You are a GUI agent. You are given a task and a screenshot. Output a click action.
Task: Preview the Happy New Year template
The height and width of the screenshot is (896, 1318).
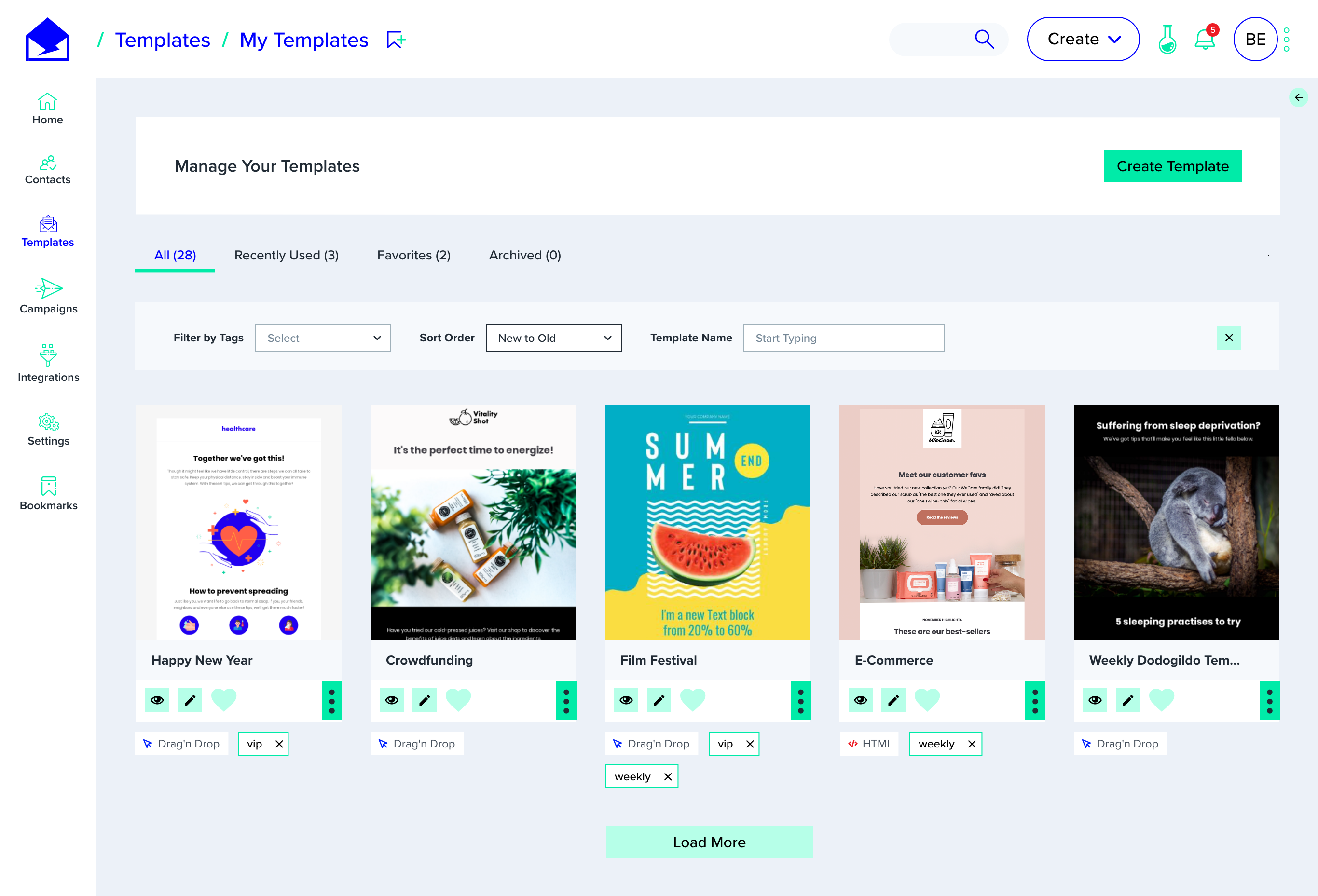157,700
